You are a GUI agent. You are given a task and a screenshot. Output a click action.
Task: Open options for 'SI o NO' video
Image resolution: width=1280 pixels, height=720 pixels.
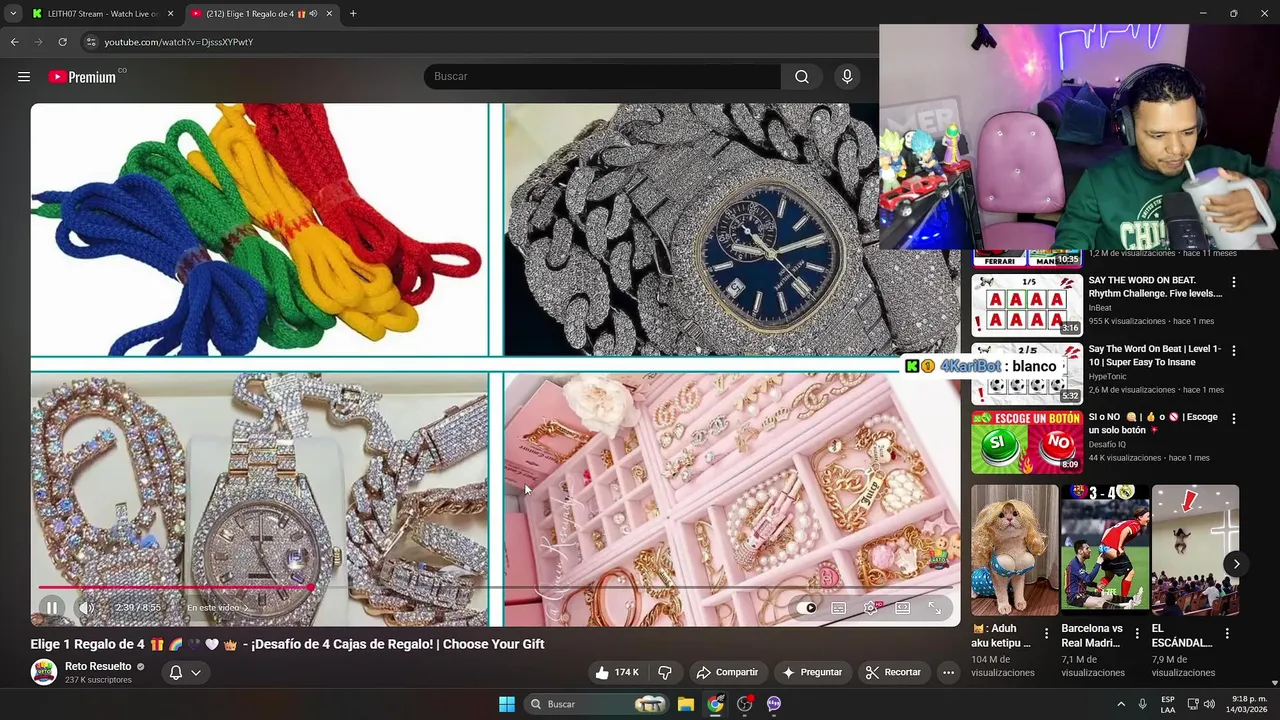(x=1234, y=419)
